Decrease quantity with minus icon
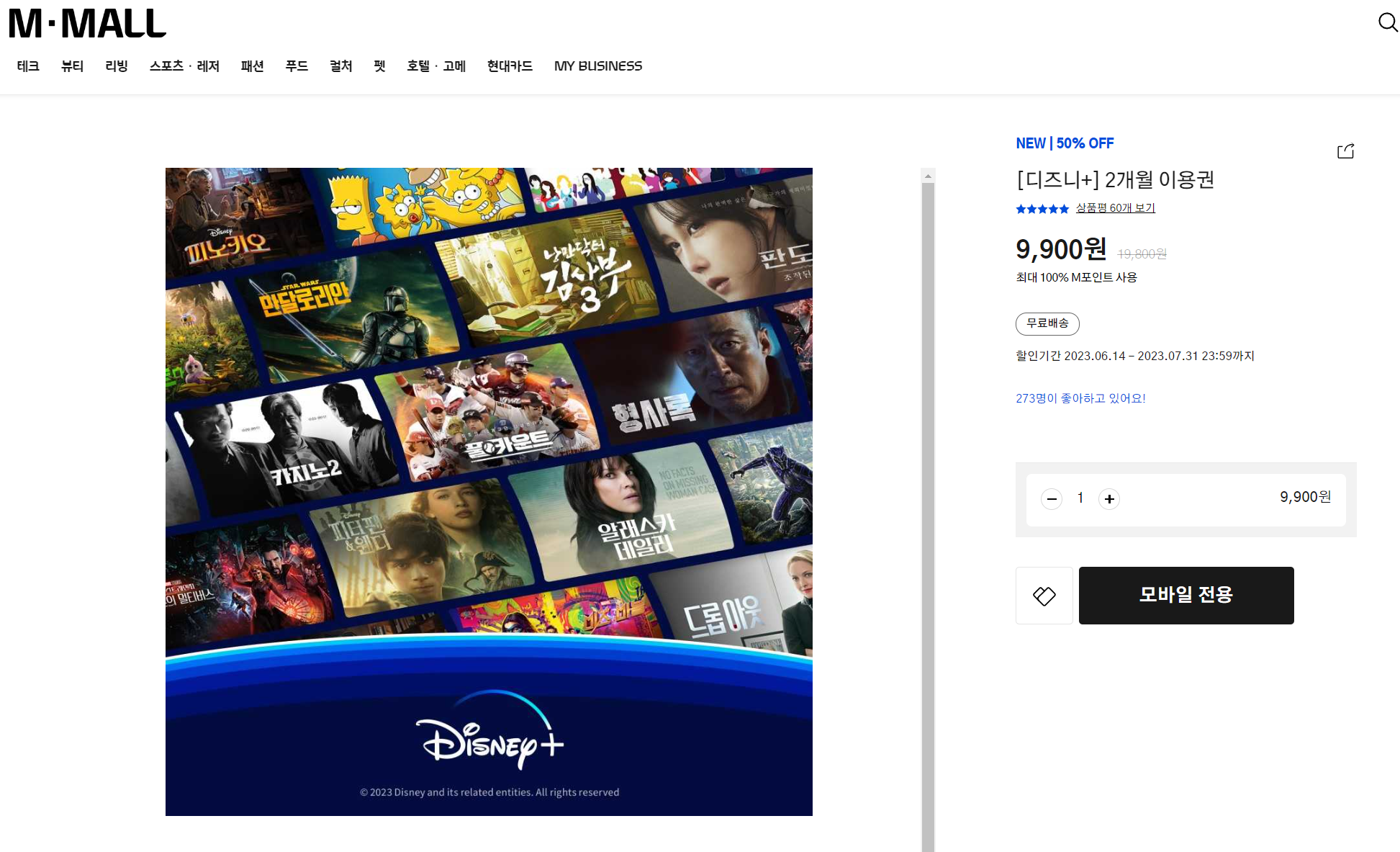1400x852 pixels. 1052,498
